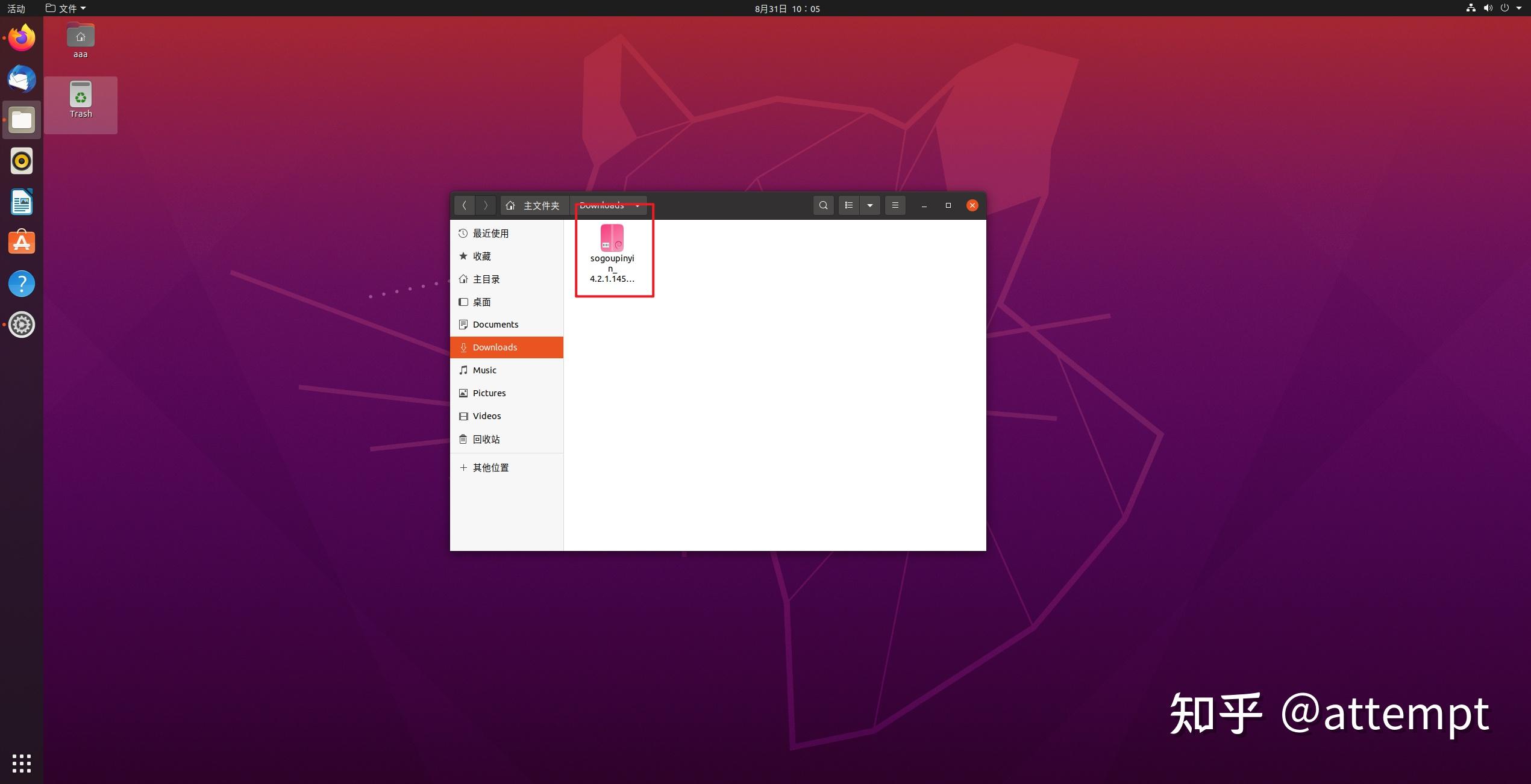Click the back navigation arrow
The width and height of the screenshot is (1531, 784).
coord(465,205)
